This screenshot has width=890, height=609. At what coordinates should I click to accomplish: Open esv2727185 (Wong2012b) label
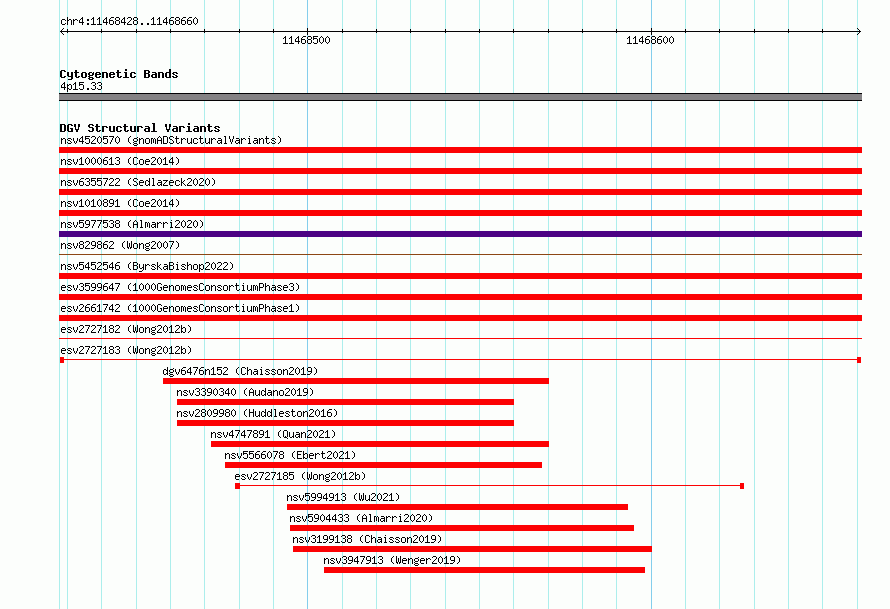coord(300,476)
